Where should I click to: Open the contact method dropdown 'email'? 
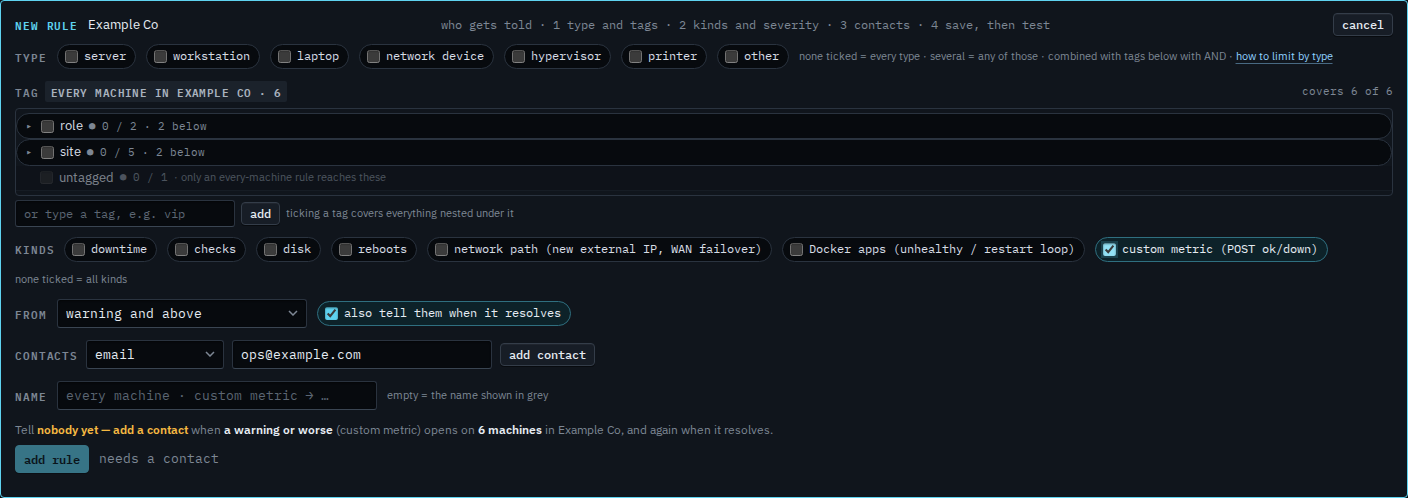tap(154, 355)
